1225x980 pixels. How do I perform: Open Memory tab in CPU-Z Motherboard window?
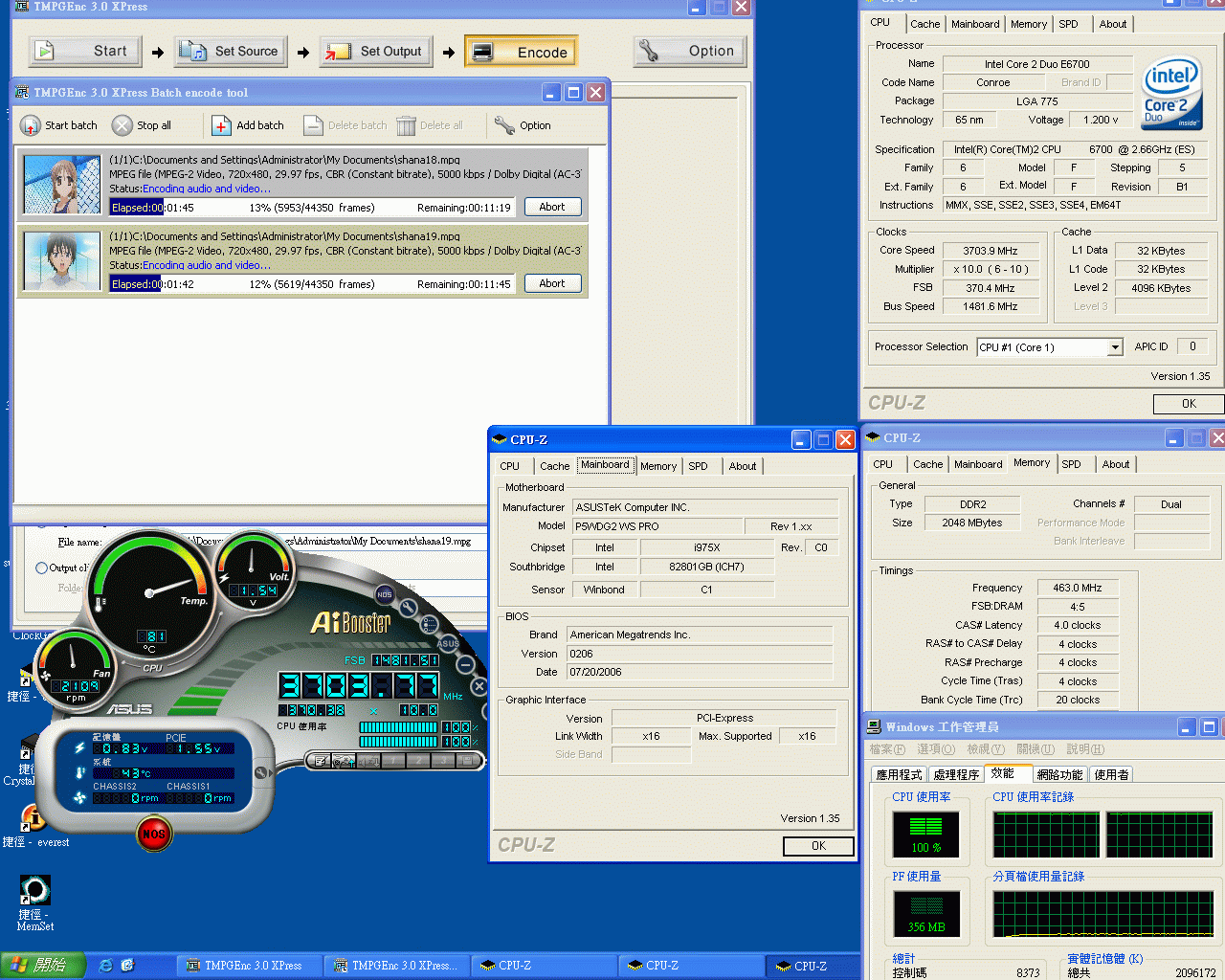[x=658, y=466]
